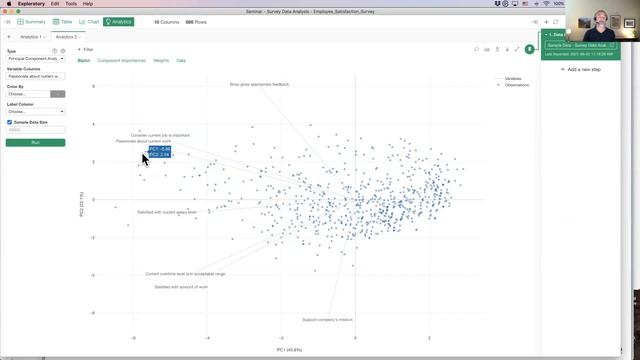
Task: Select the Weights sub-tab
Action: [161, 60]
